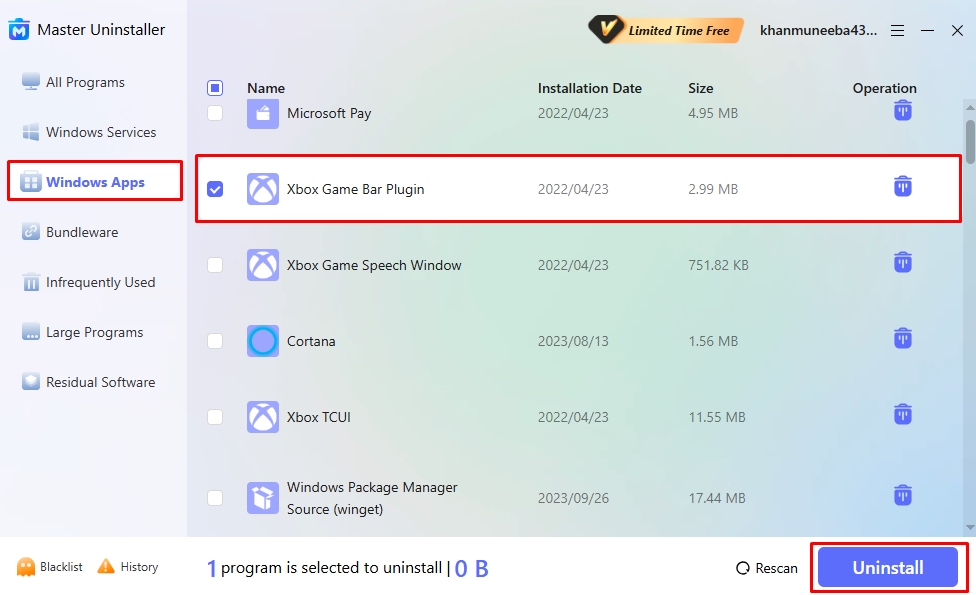Open All Programs section

pyautogui.click(x=85, y=82)
